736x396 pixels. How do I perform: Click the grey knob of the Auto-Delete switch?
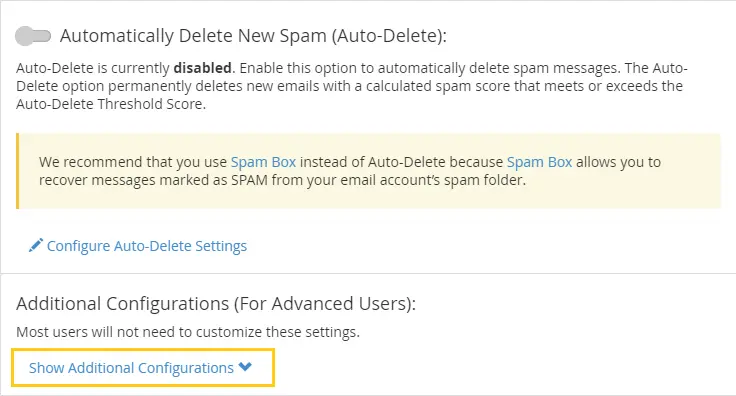(x=24, y=36)
